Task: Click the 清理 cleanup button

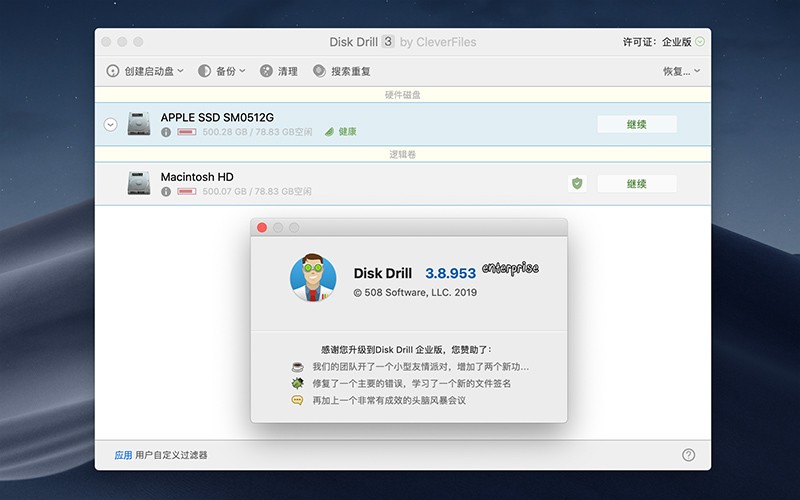Action: [x=279, y=71]
